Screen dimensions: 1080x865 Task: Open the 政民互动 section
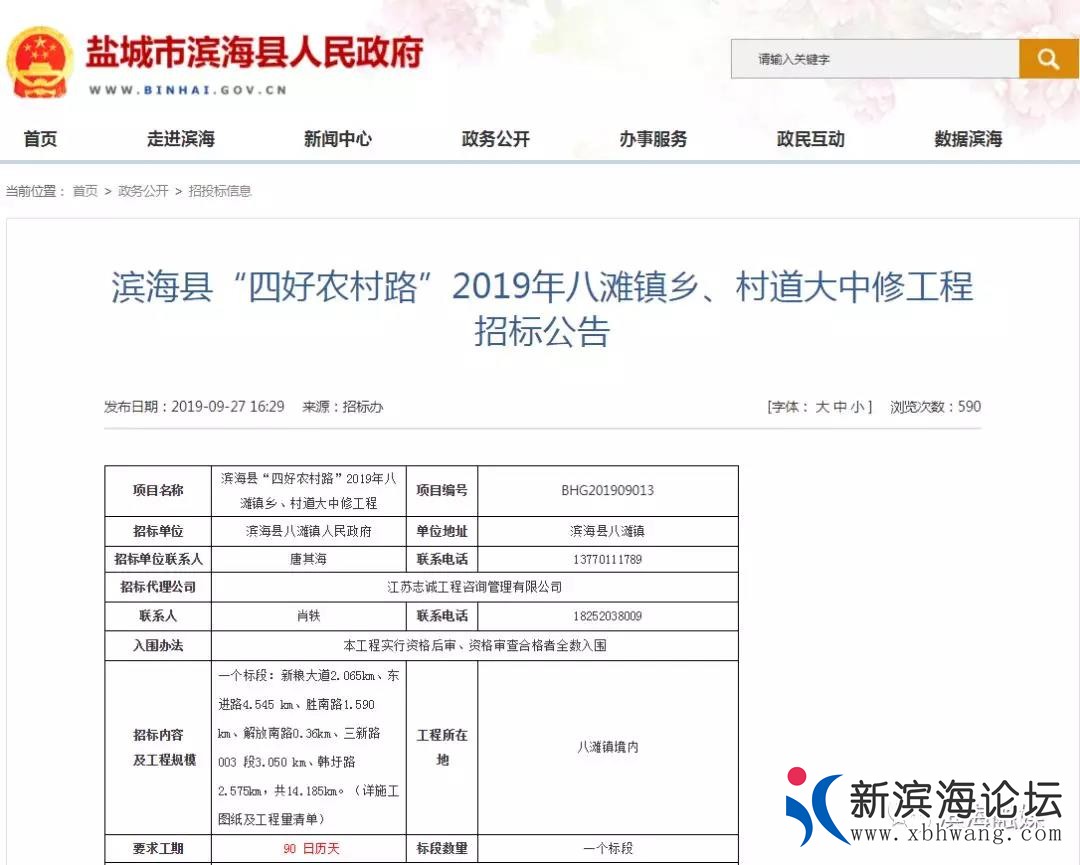(810, 140)
